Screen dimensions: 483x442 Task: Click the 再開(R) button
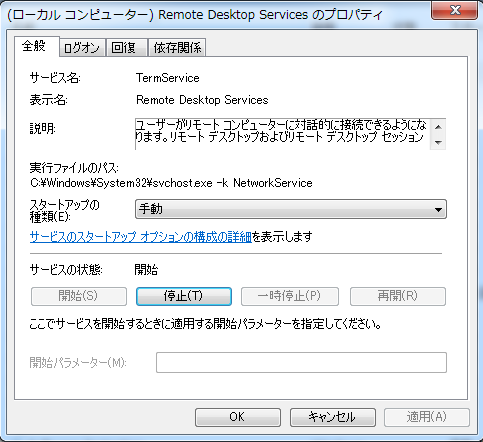tap(398, 296)
